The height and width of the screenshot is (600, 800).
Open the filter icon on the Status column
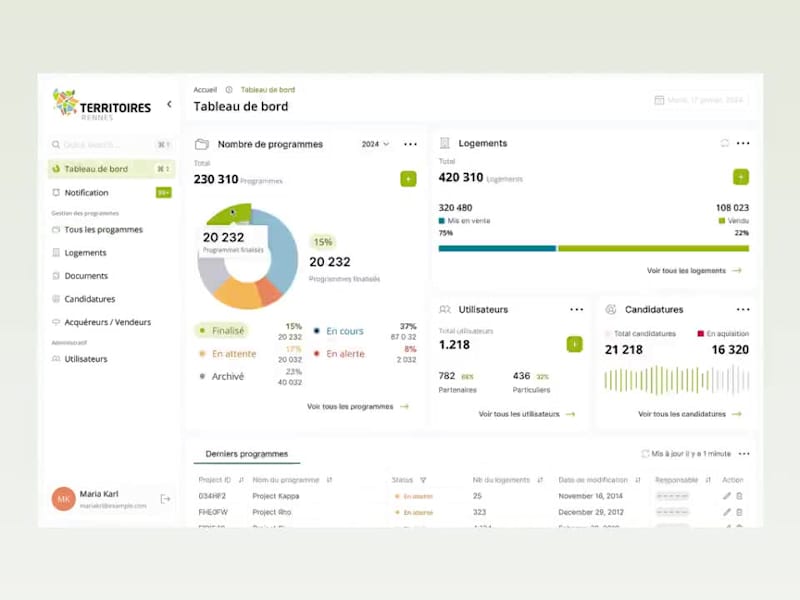coord(425,479)
